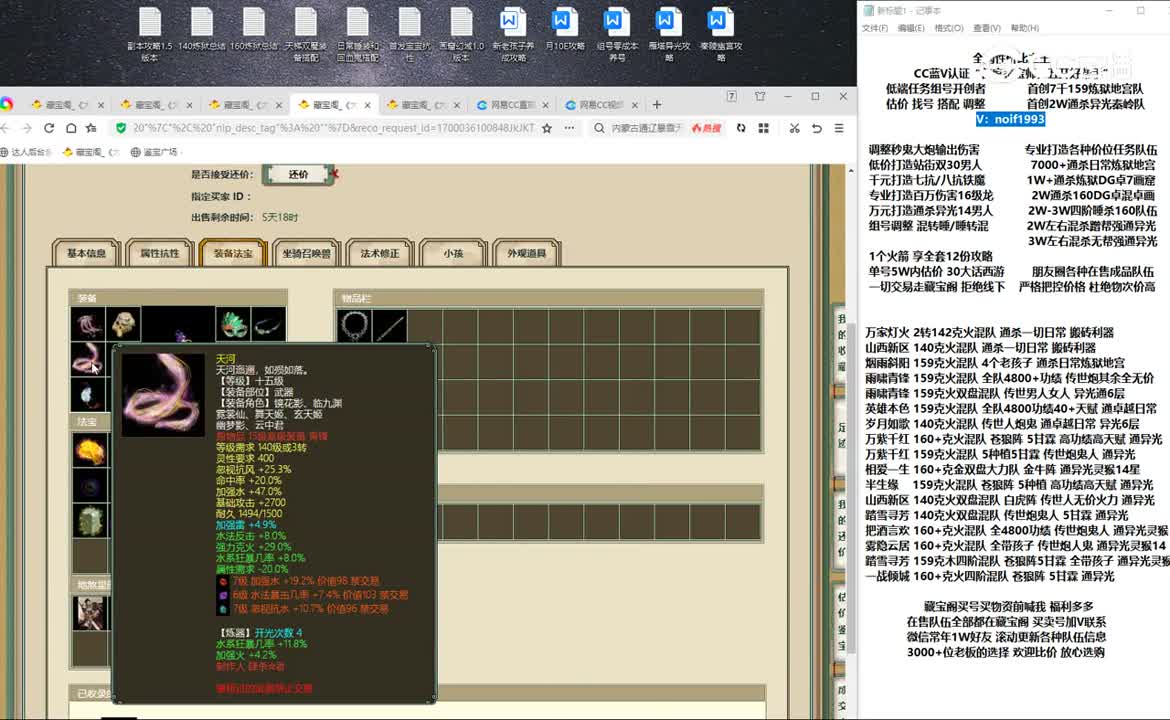
Task: Open the 法术修正 tab
Action: [x=380, y=253]
